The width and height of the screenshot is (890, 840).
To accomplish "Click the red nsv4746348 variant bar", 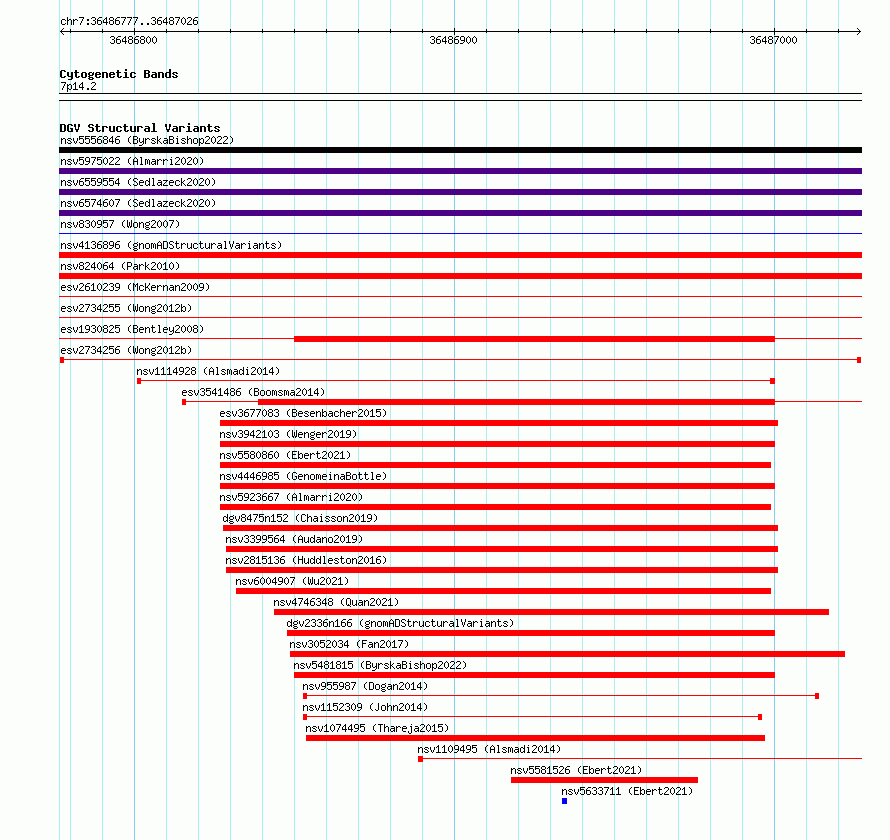I will tap(551, 612).
